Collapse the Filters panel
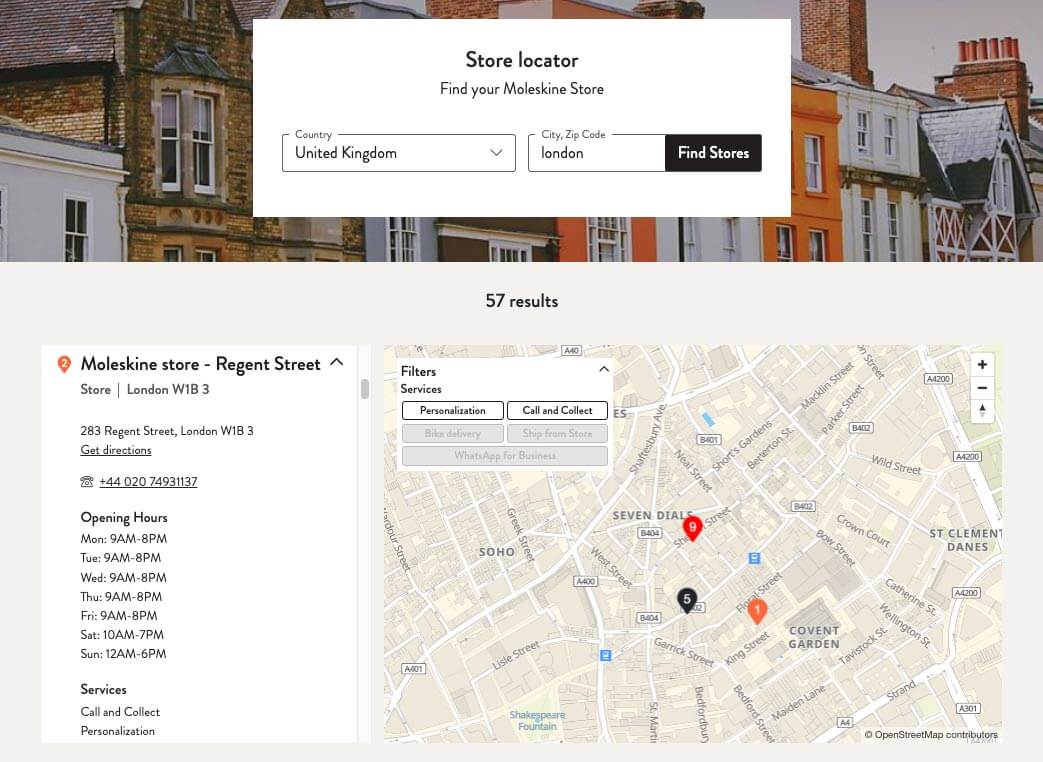 (603, 369)
